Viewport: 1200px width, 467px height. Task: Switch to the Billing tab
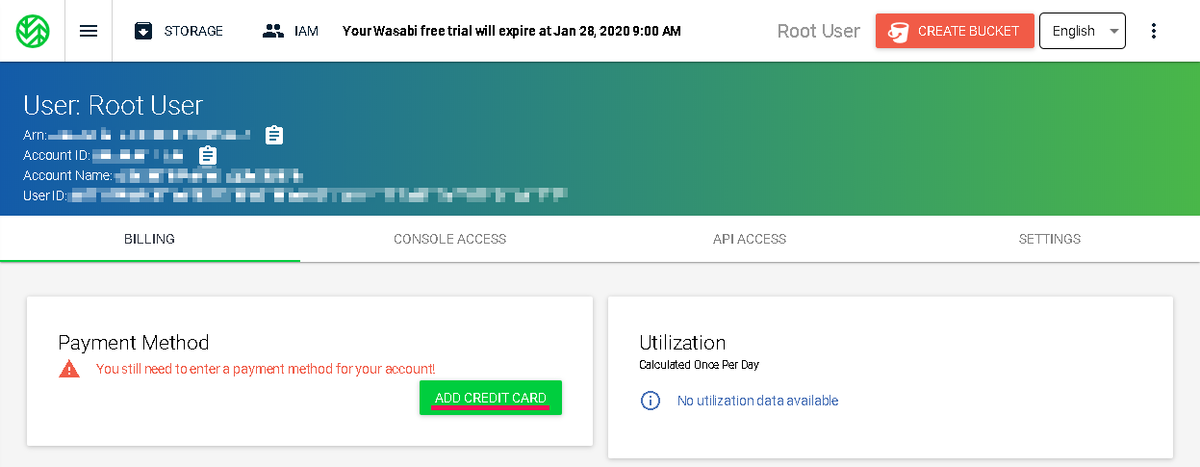[x=150, y=239]
